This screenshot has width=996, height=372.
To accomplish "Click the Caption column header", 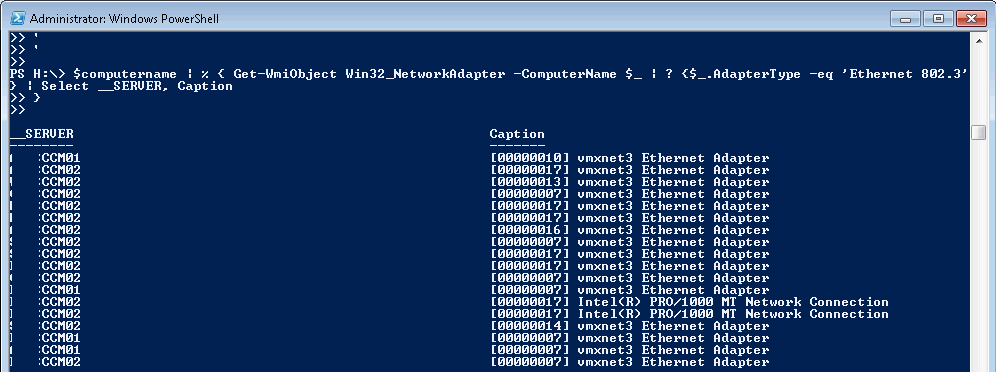I will point(517,134).
